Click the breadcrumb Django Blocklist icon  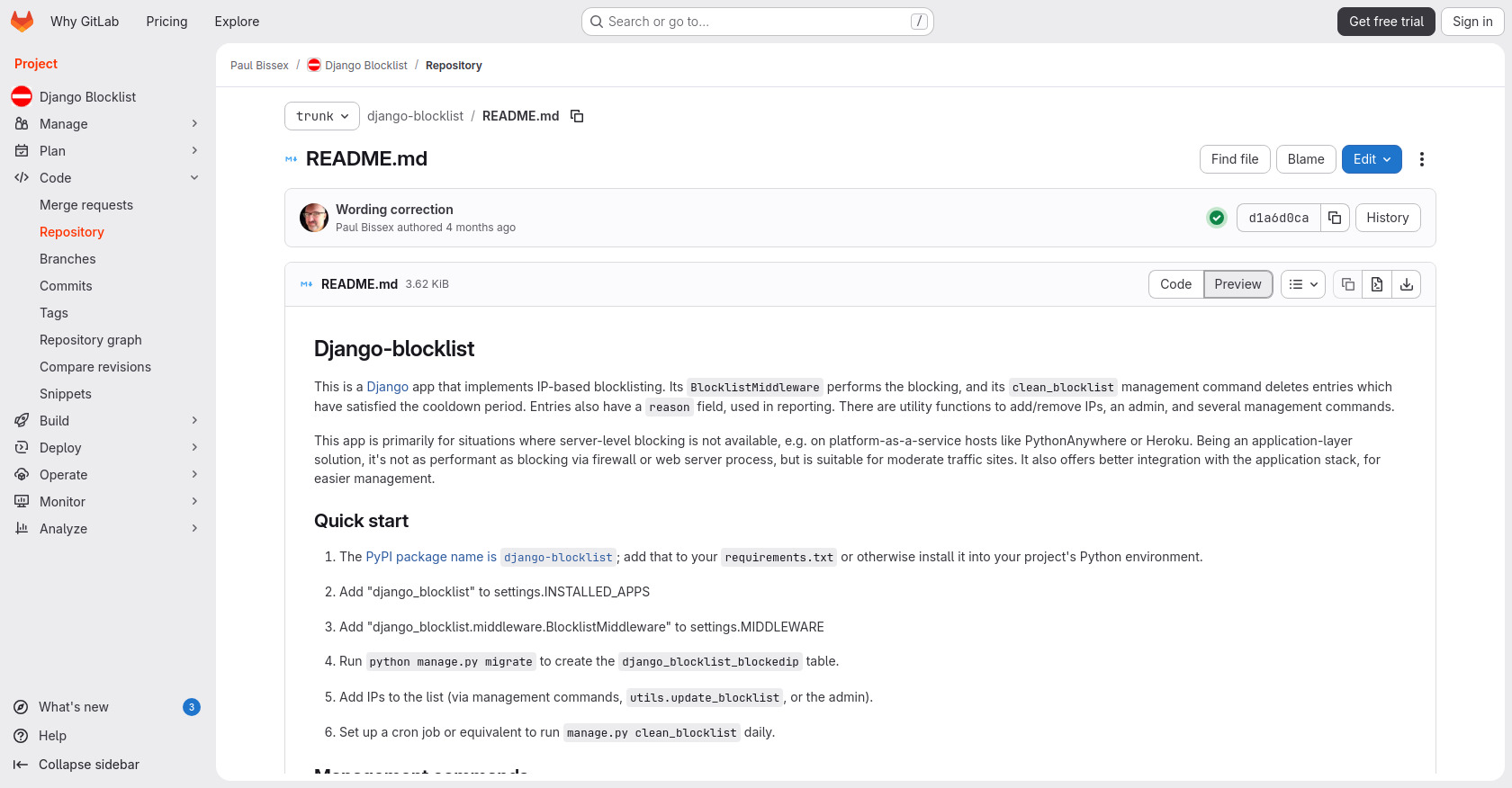[314, 65]
